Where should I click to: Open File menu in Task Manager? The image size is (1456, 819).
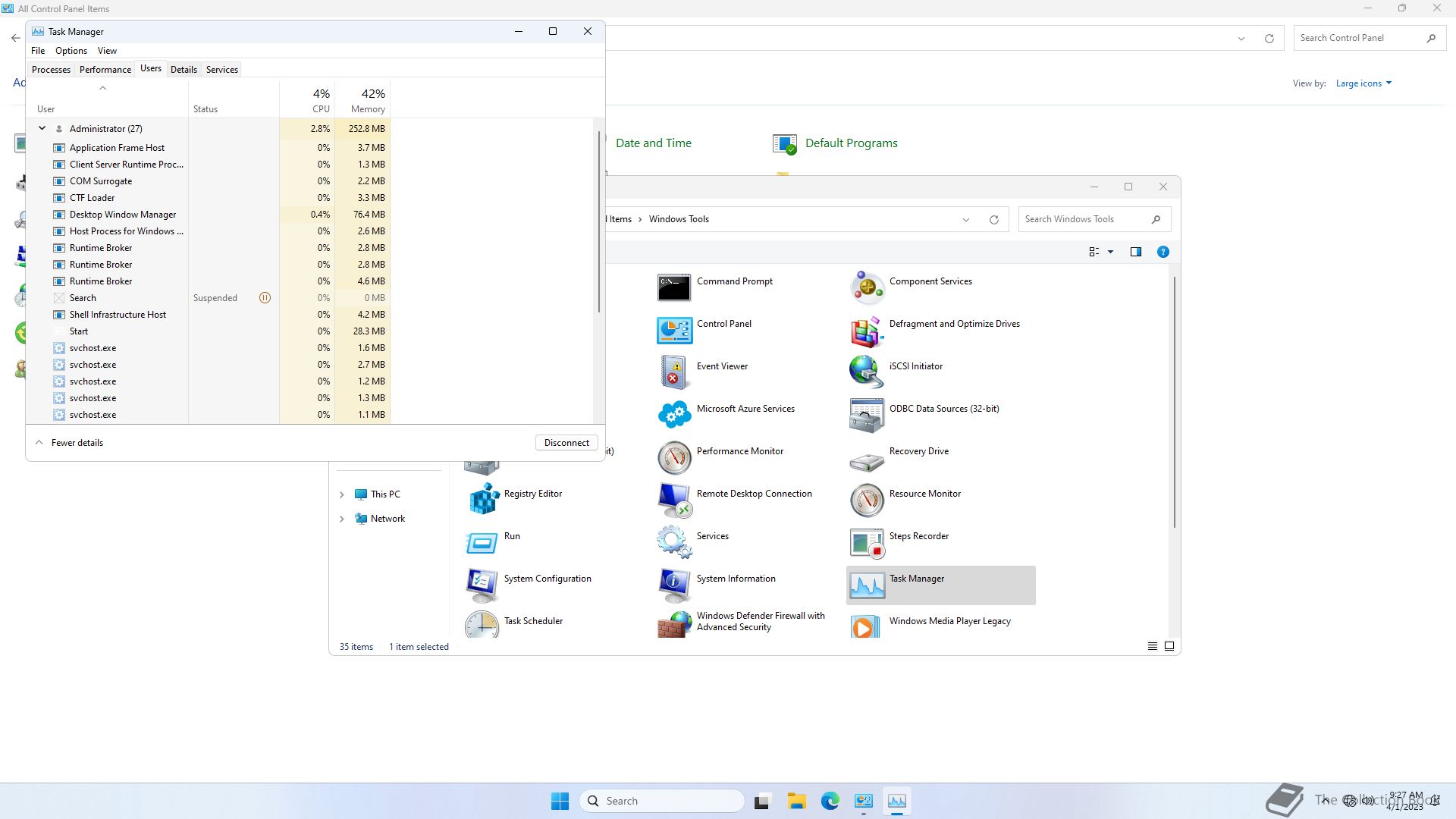[38, 51]
